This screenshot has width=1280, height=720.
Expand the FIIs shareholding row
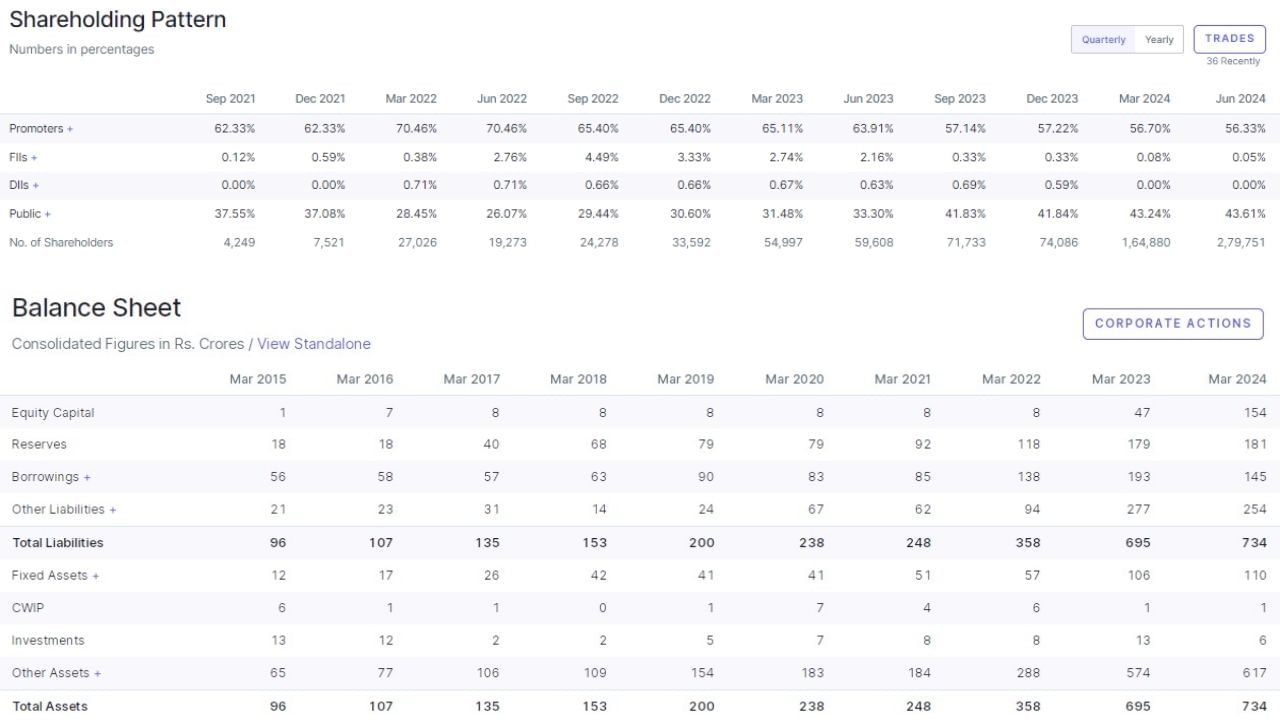[23, 158]
